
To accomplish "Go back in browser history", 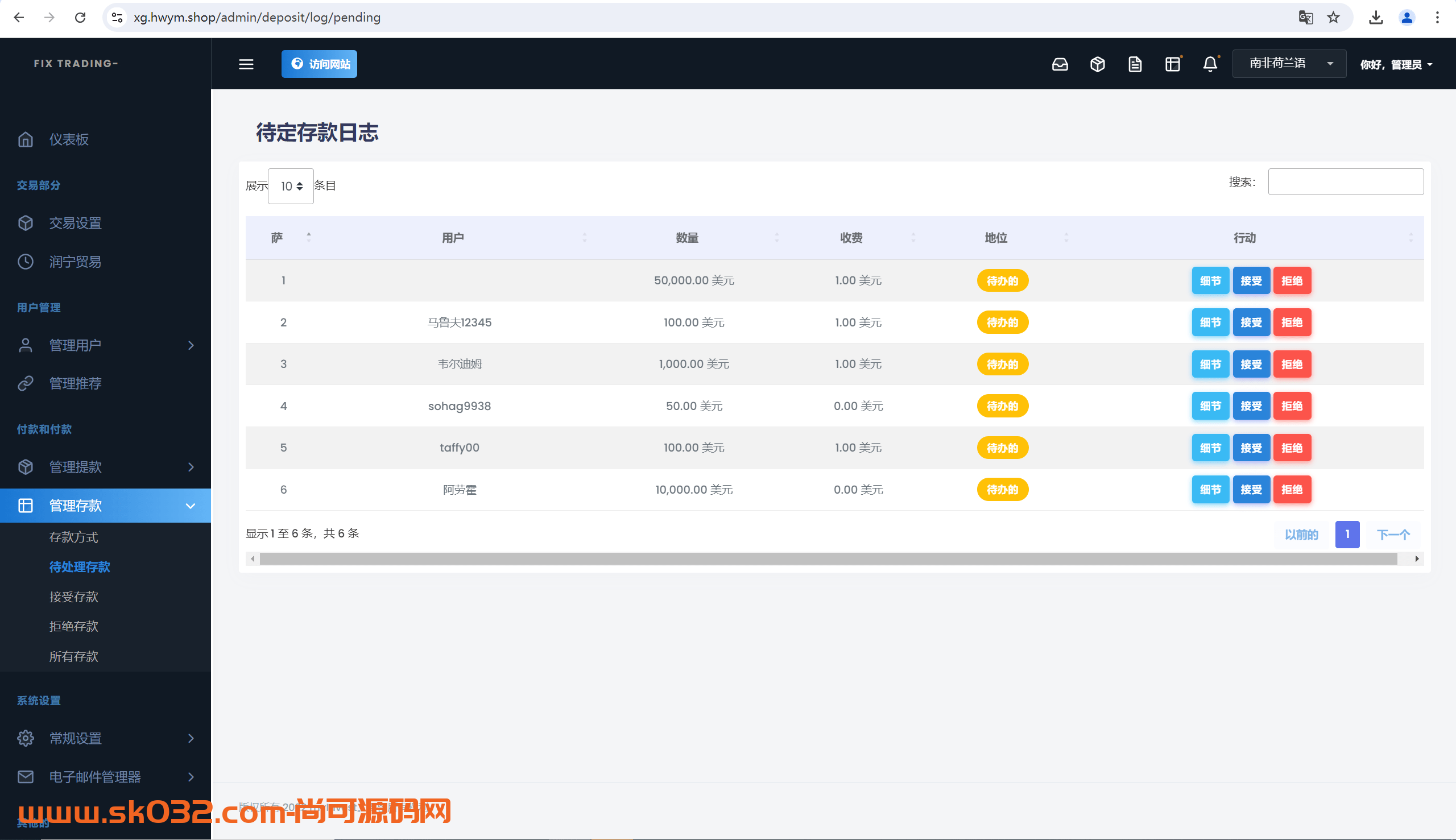I will pos(19,17).
